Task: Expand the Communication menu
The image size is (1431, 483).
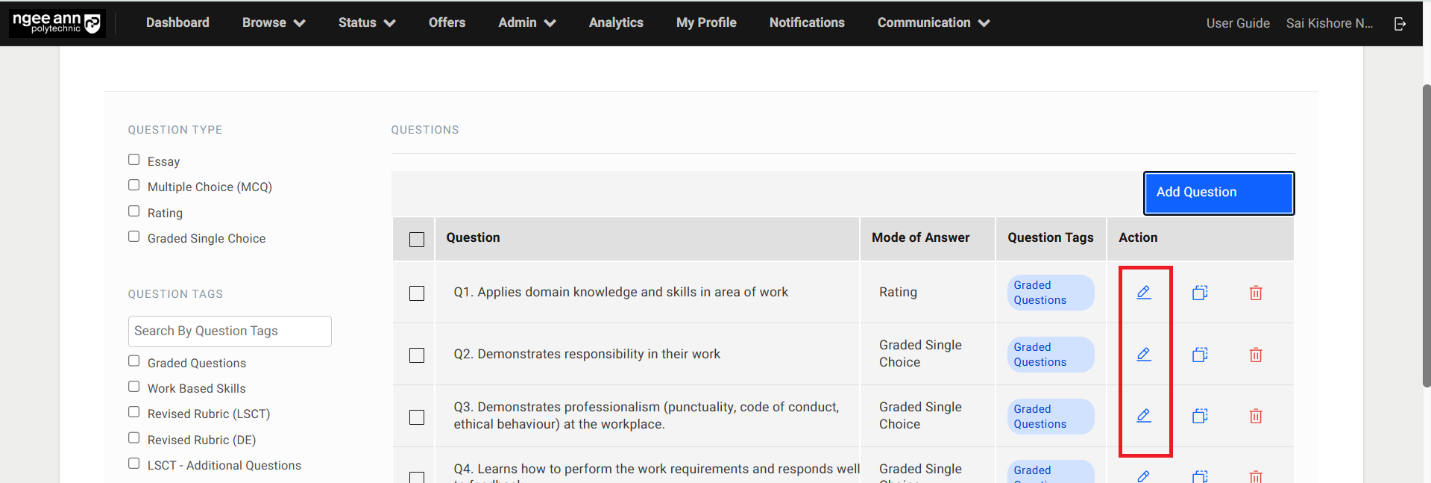Action: 933,23
